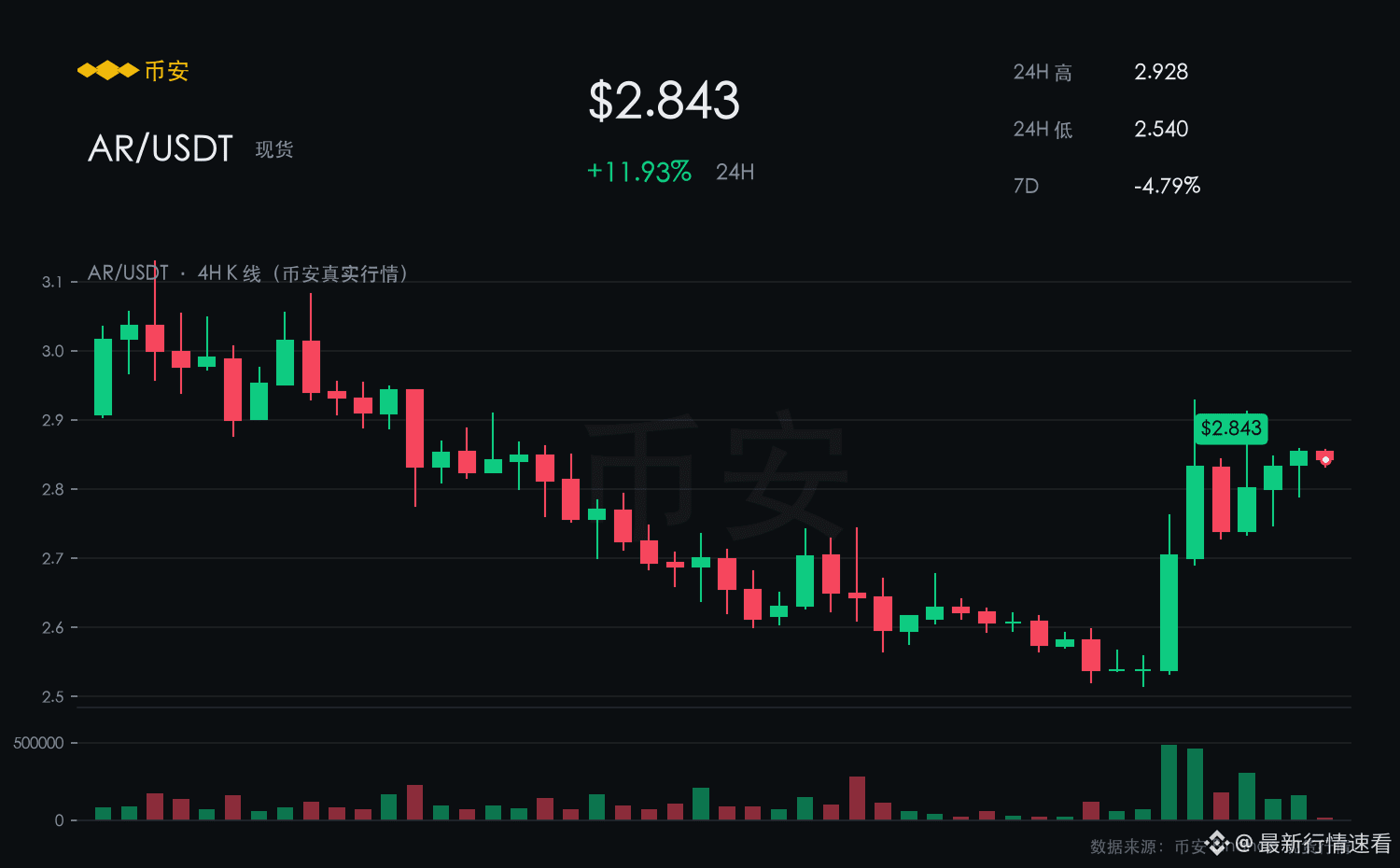Click the 500000 volume axis label
Image resolution: width=1400 pixels, height=868 pixels.
38,743
